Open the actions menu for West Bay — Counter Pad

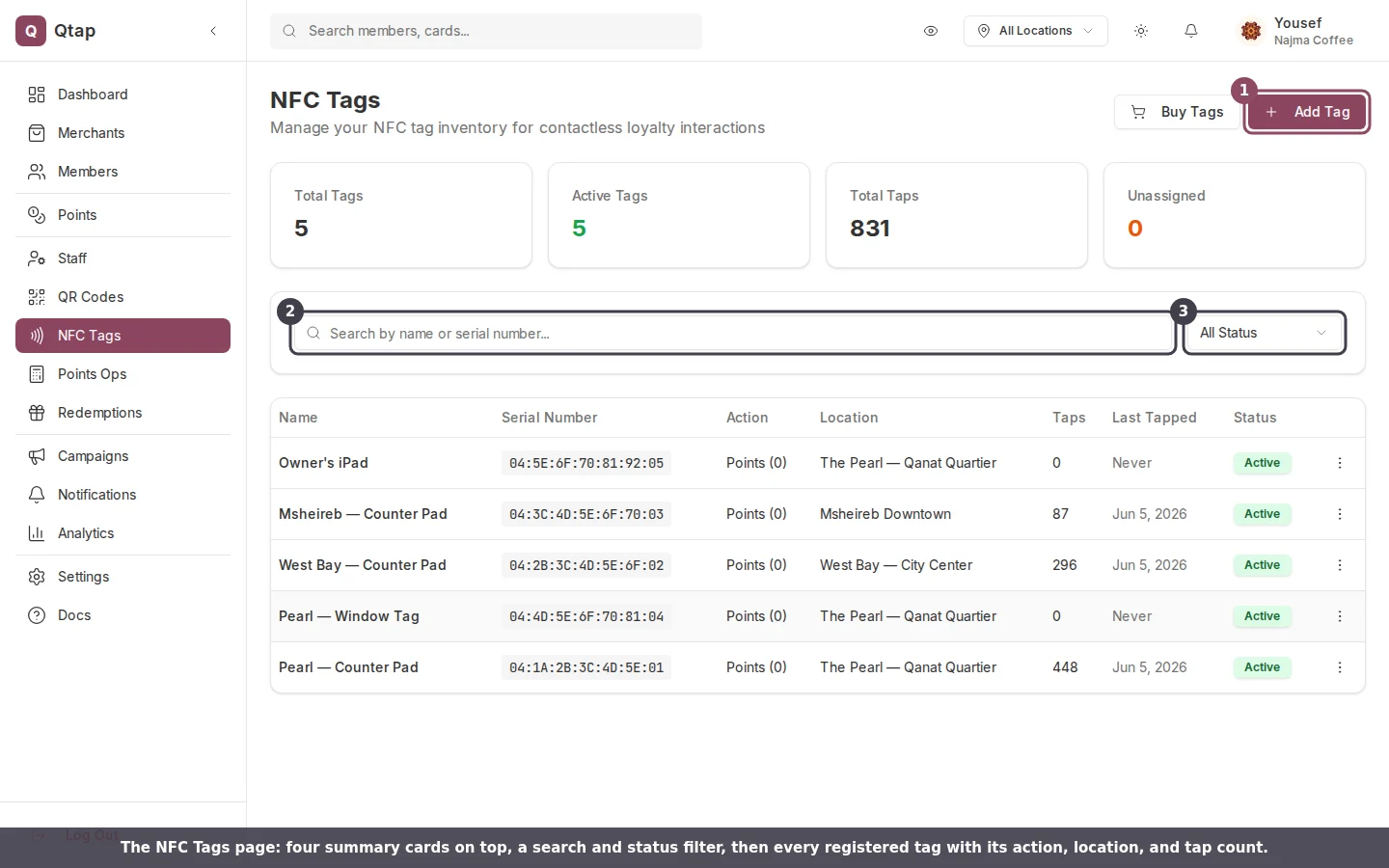click(1340, 565)
